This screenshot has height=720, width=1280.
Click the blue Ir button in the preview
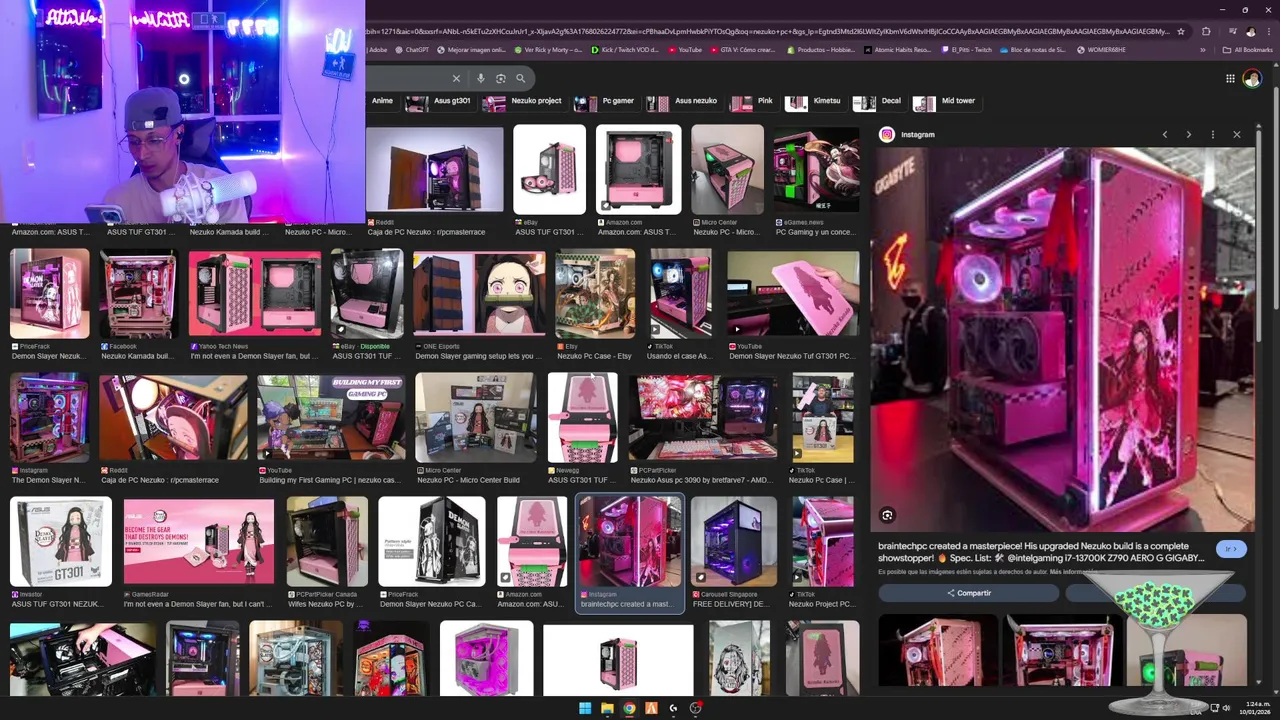click(x=1231, y=549)
